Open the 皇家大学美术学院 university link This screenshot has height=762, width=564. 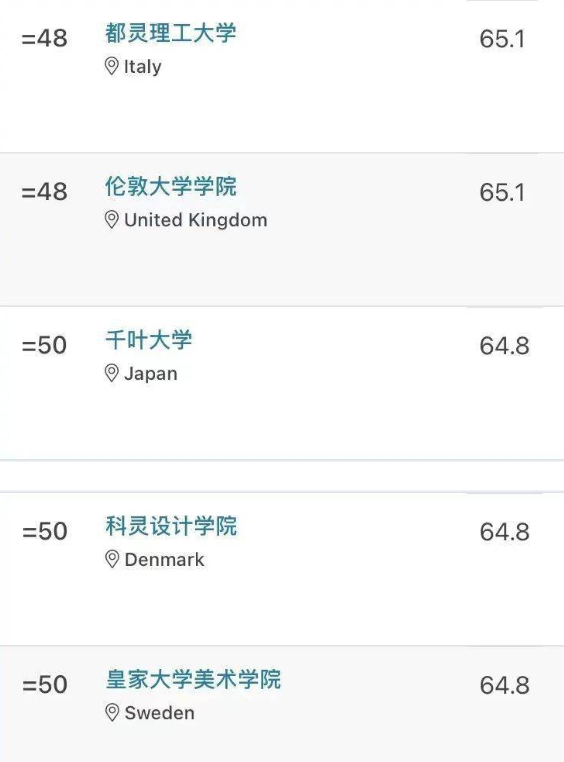(x=193, y=679)
